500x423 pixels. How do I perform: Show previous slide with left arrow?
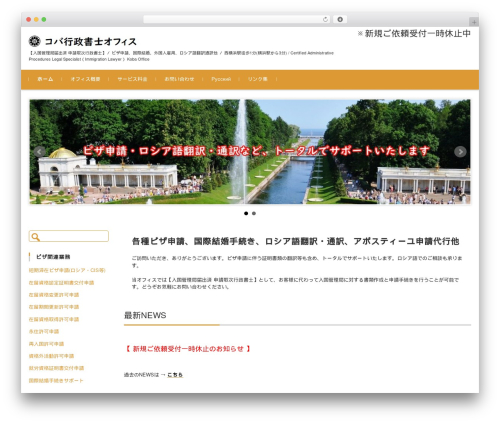(39, 152)
